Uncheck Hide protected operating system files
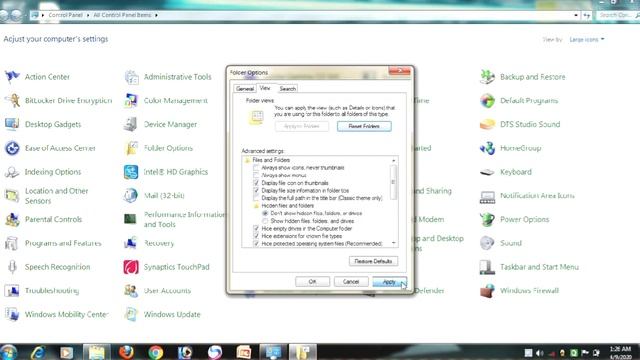Image resolution: width=640 pixels, height=360 pixels. coord(256,244)
